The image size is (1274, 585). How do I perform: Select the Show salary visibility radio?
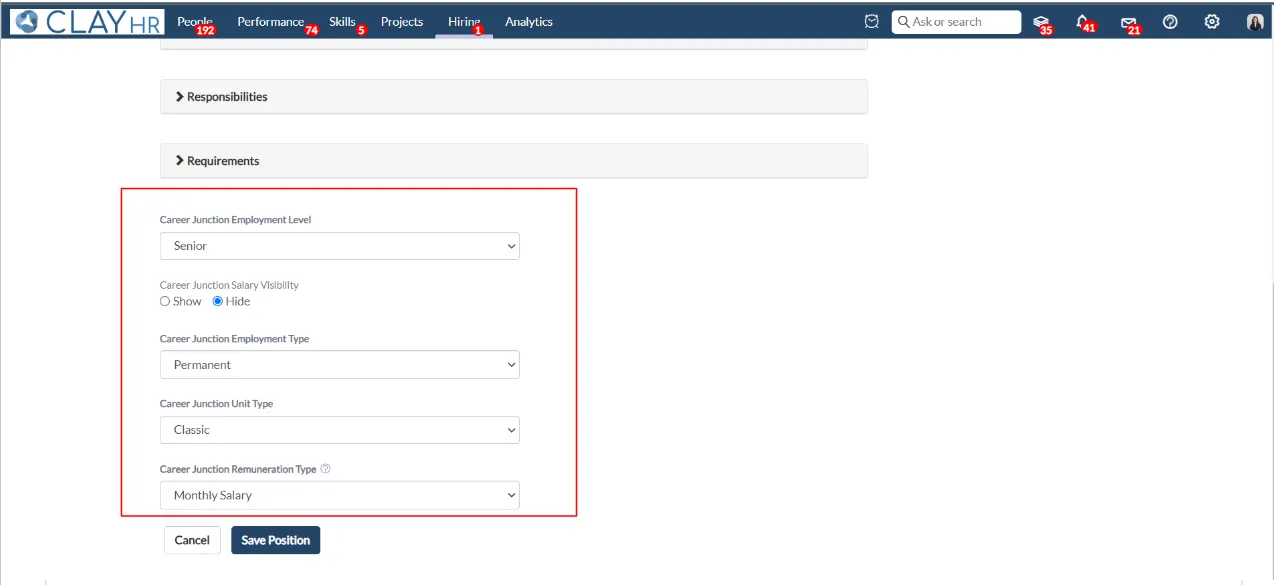coord(165,301)
